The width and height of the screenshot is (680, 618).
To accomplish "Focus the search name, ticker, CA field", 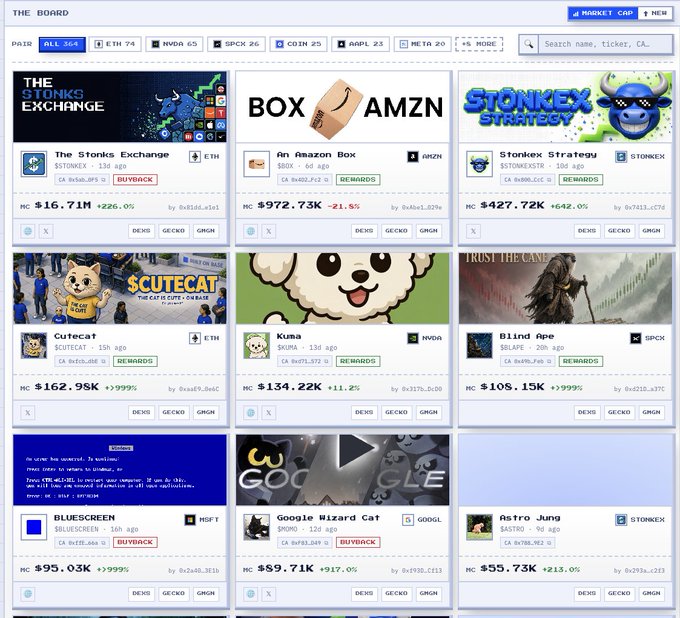I will 605,44.
